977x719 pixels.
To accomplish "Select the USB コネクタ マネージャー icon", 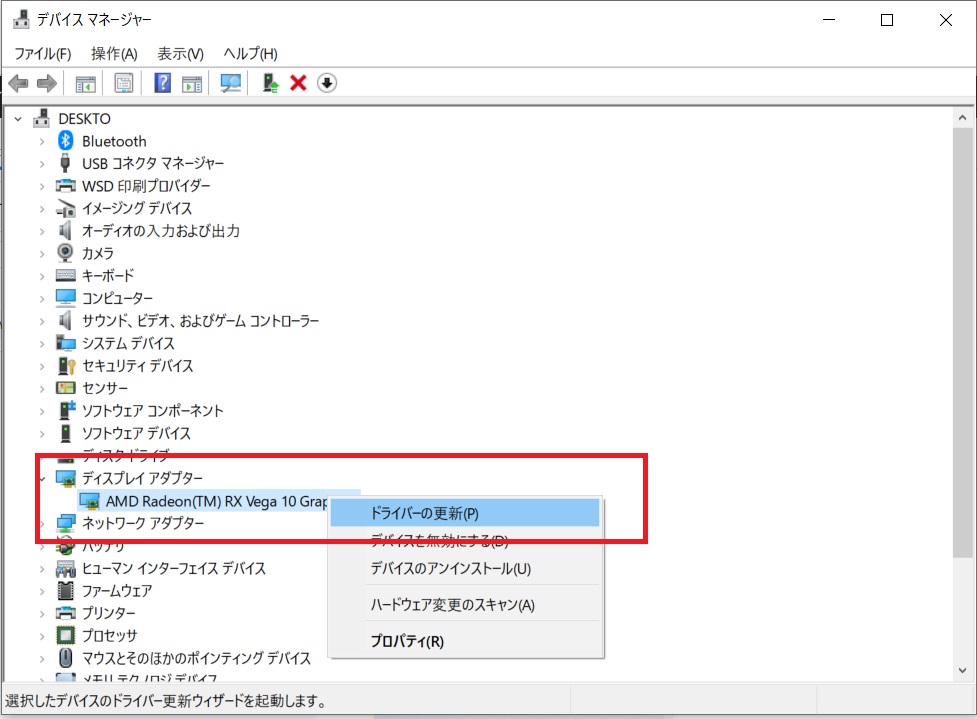I will click(x=65, y=163).
